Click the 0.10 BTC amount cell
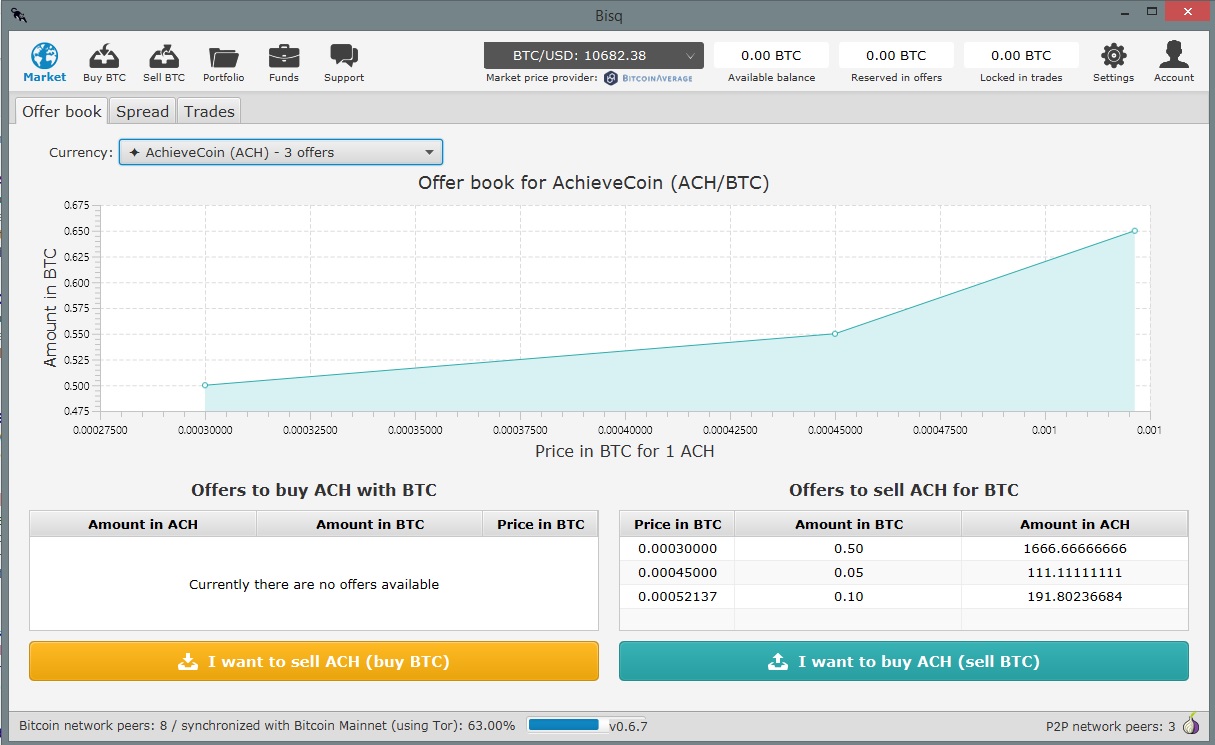The image size is (1215, 745). [x=849, y=597]
